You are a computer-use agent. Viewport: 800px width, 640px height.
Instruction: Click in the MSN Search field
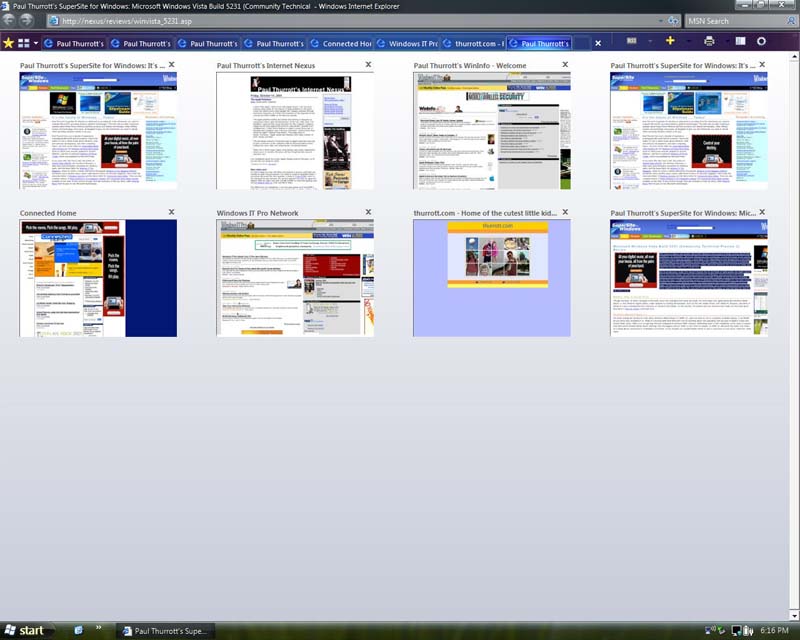tap(730, 20)
